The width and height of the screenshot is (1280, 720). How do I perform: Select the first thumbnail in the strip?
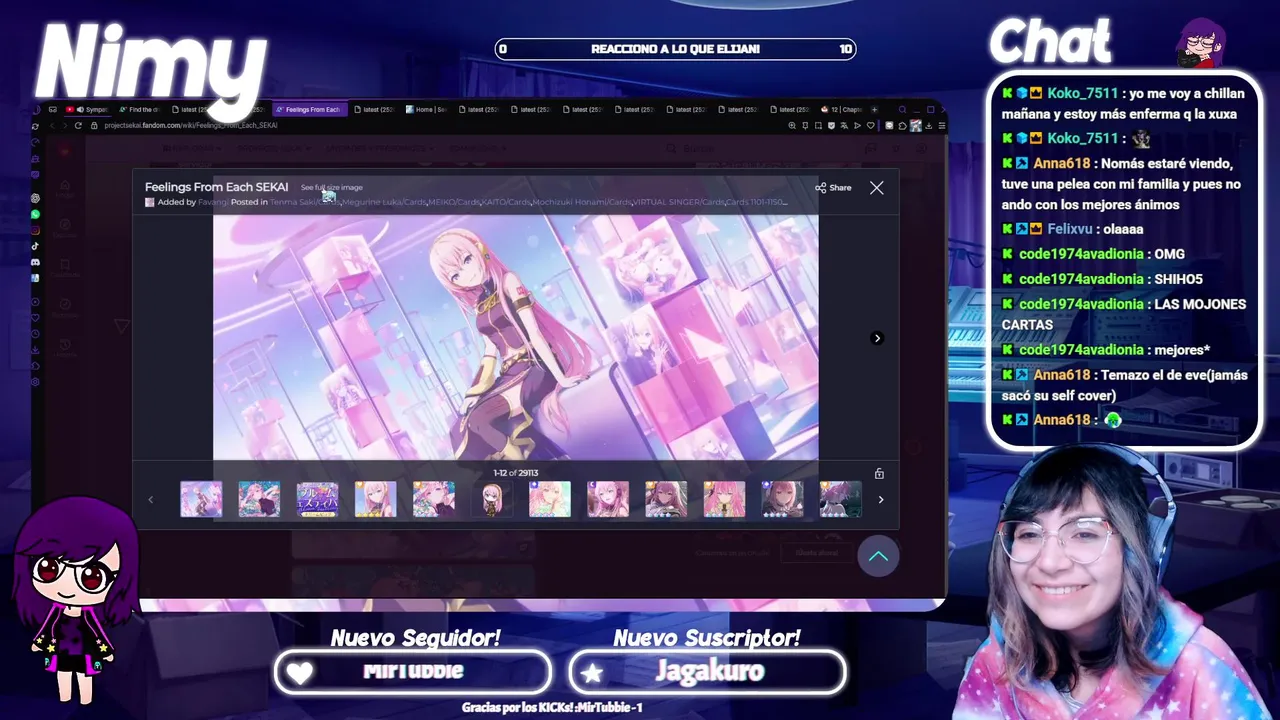201,499
